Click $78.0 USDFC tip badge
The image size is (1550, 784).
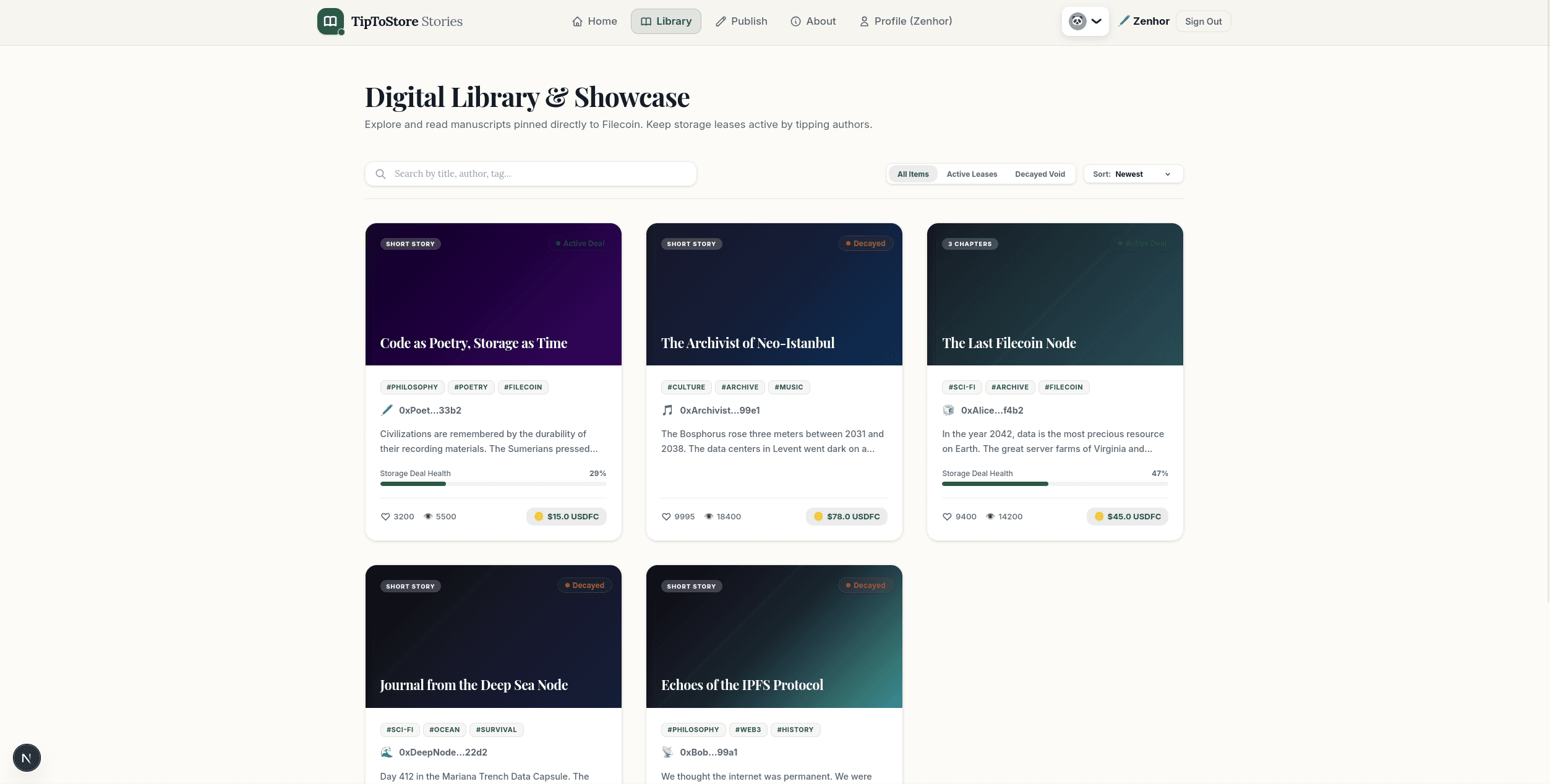tap(846, 516)
